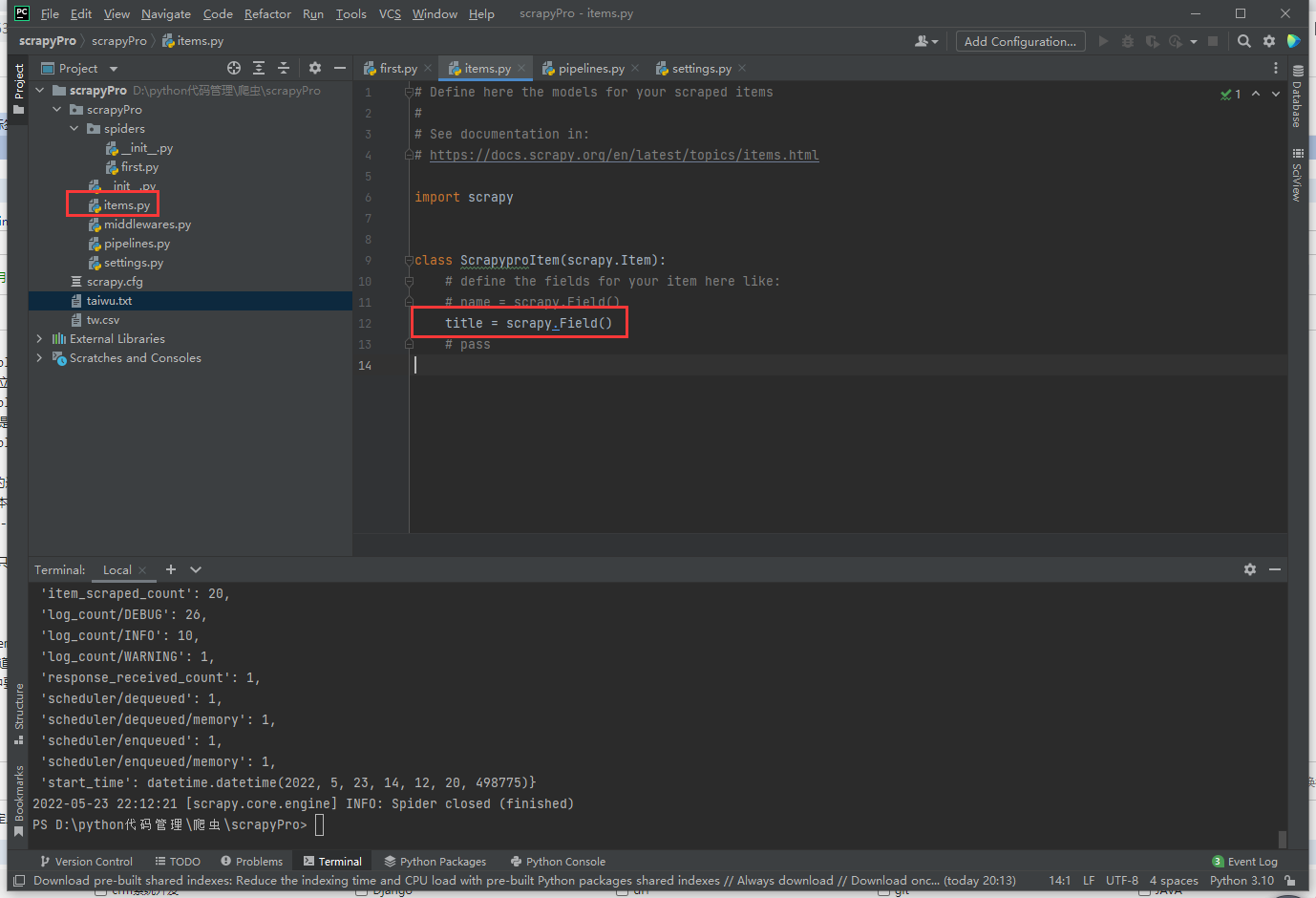Click the Stop square icon in toolbar
The width and height of the screenshot is (1316, 898).
coord(1213,41)
